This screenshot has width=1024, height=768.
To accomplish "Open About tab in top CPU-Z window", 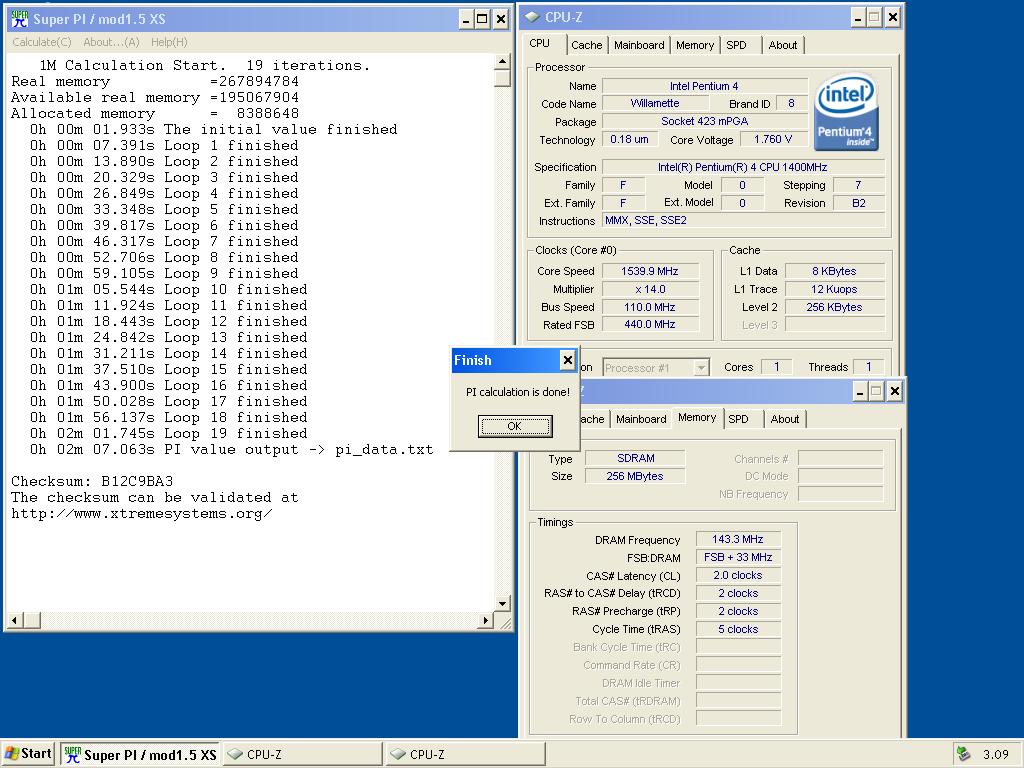I will (x=782, y=45).
